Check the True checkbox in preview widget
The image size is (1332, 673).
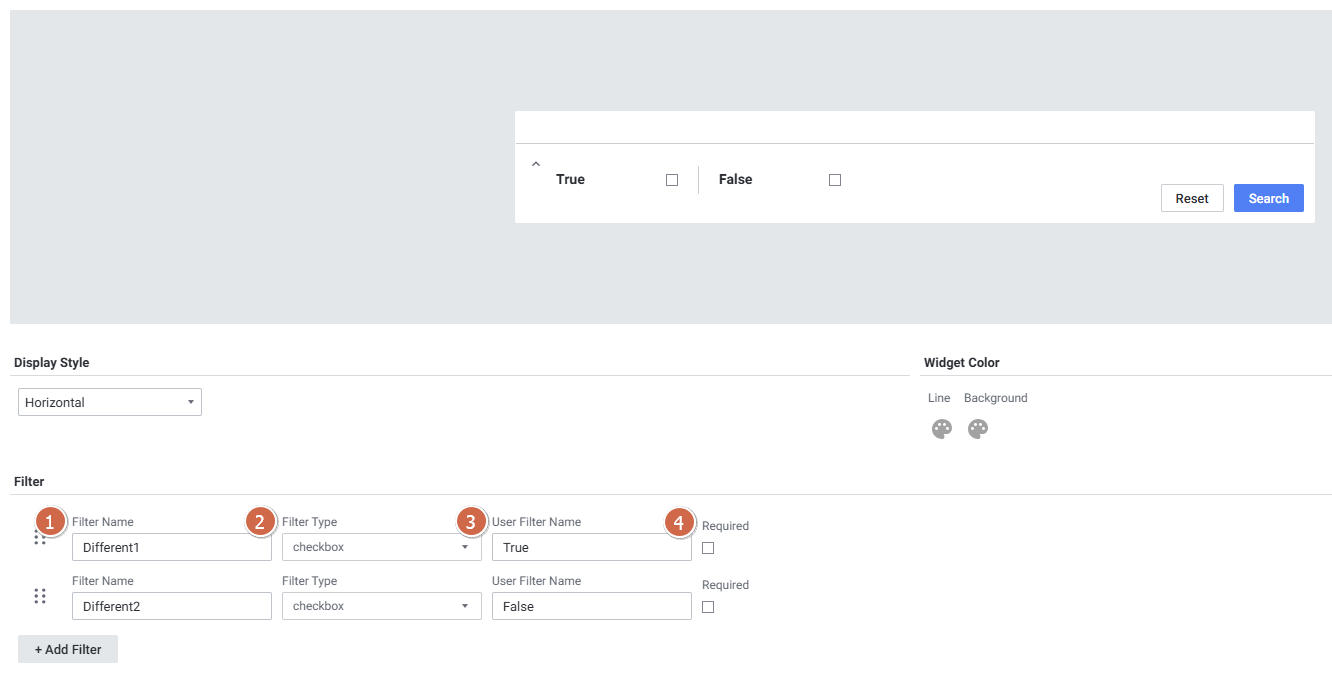(x=672, y=180)
